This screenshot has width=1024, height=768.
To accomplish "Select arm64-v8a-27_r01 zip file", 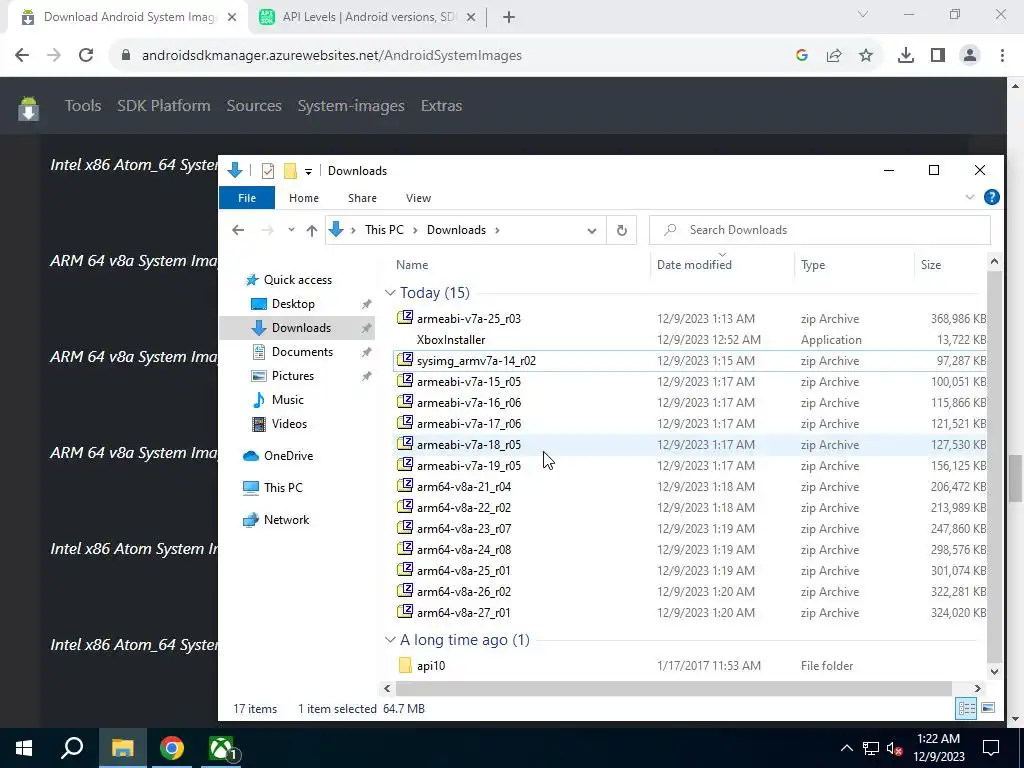I will (464, 613).
